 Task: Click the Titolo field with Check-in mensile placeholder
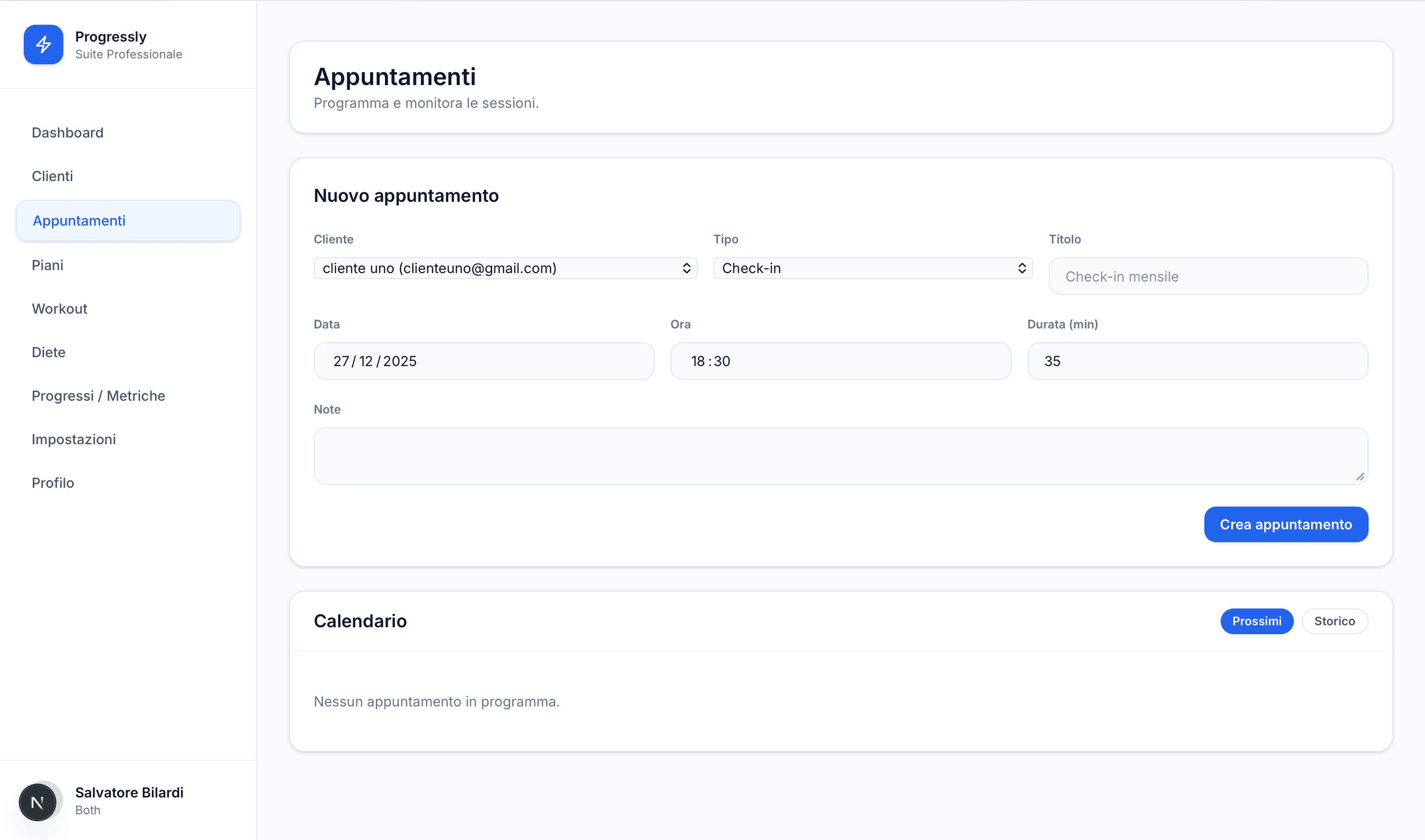[1208, 276]
